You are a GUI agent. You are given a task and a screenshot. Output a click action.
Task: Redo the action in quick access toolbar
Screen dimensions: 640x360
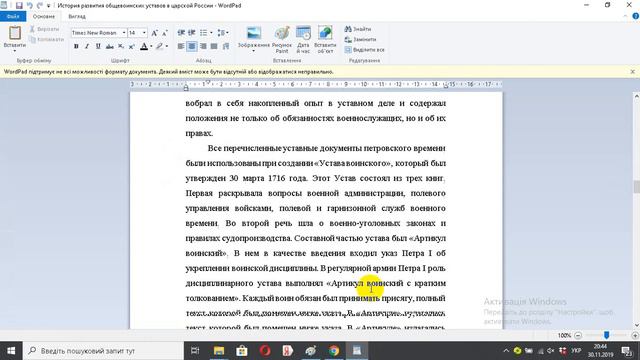coord(40,5)
